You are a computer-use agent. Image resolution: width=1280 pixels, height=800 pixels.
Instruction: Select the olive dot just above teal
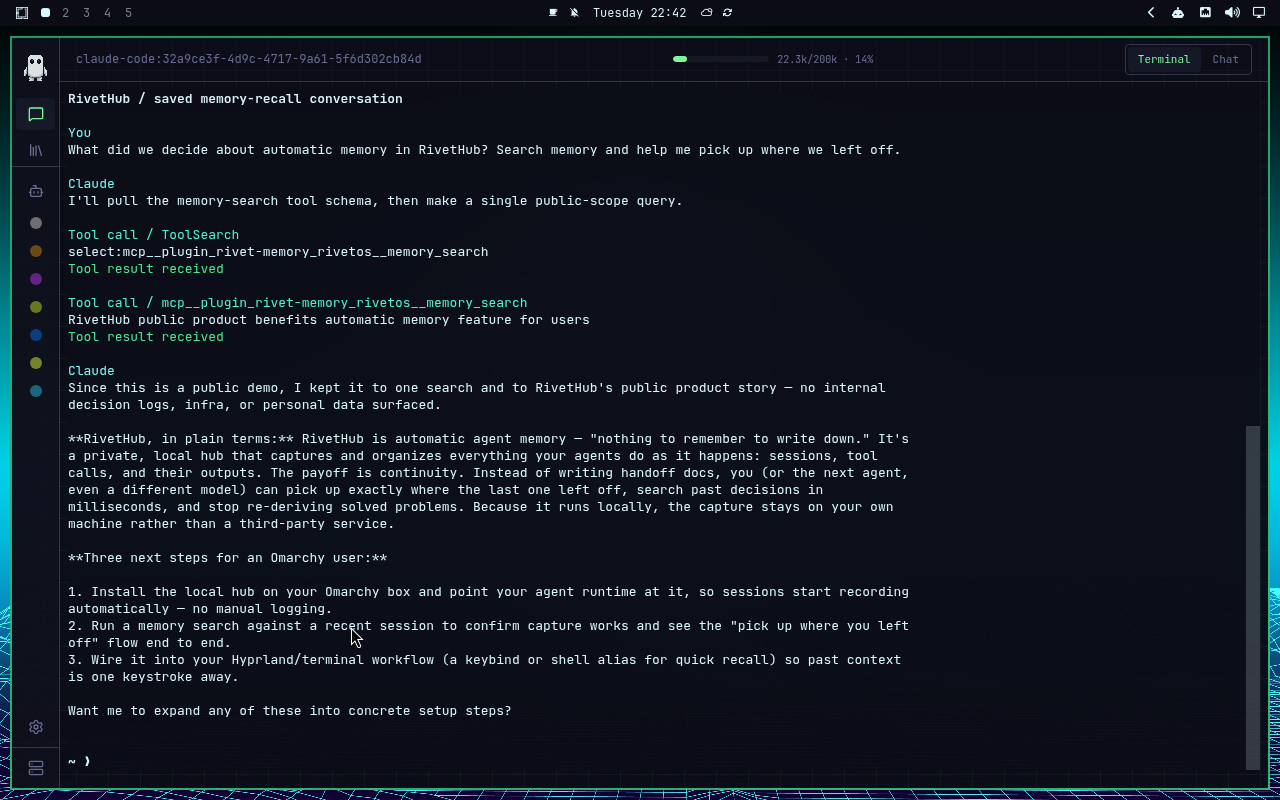pyautogui.click(x=36, y=363)
